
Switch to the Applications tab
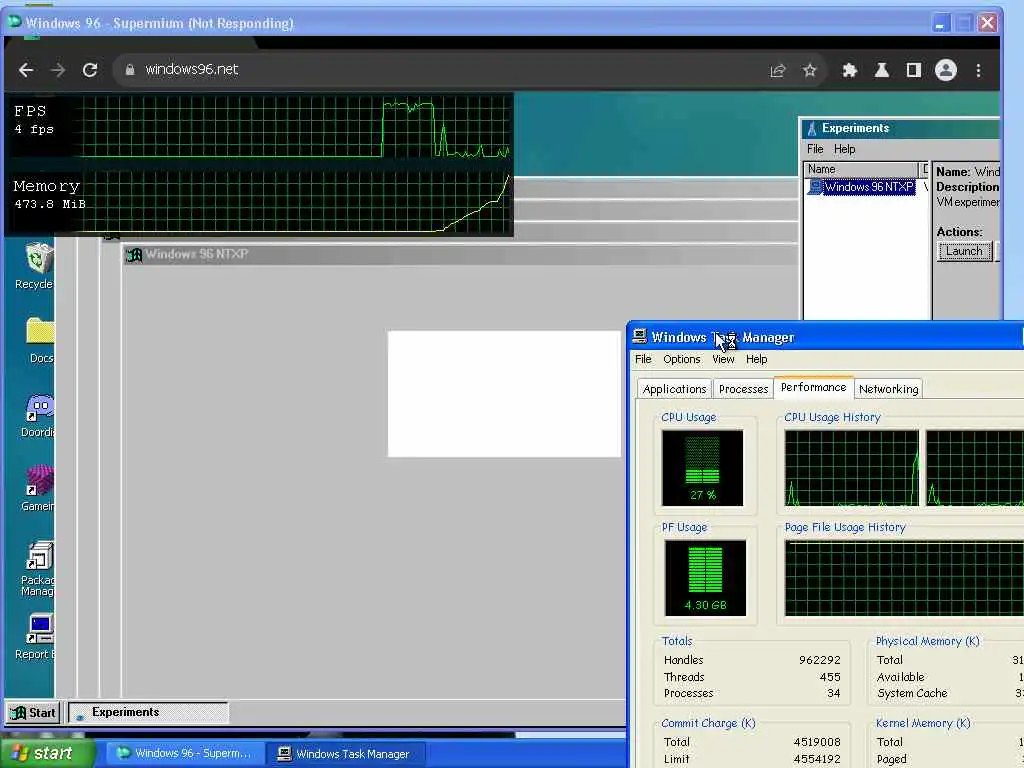coord(674,389)
